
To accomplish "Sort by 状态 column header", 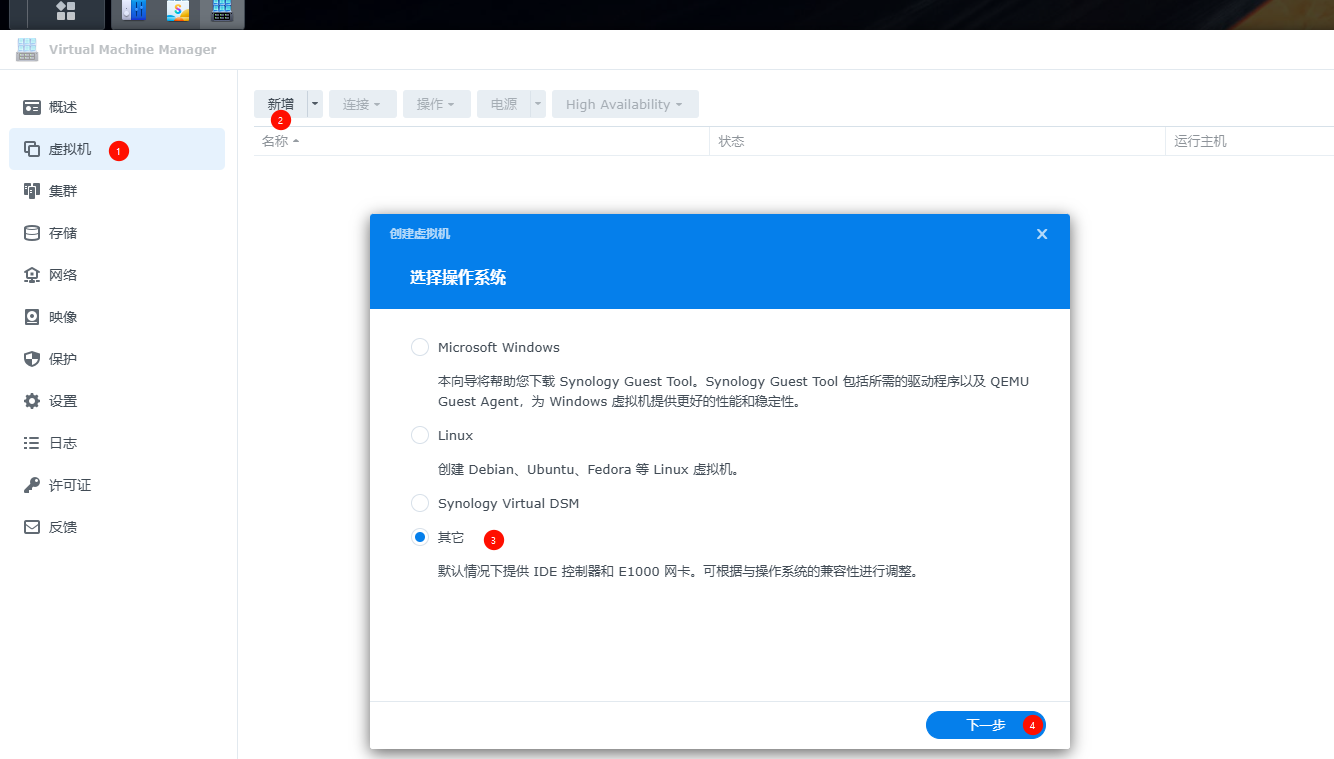I will 938,141.
